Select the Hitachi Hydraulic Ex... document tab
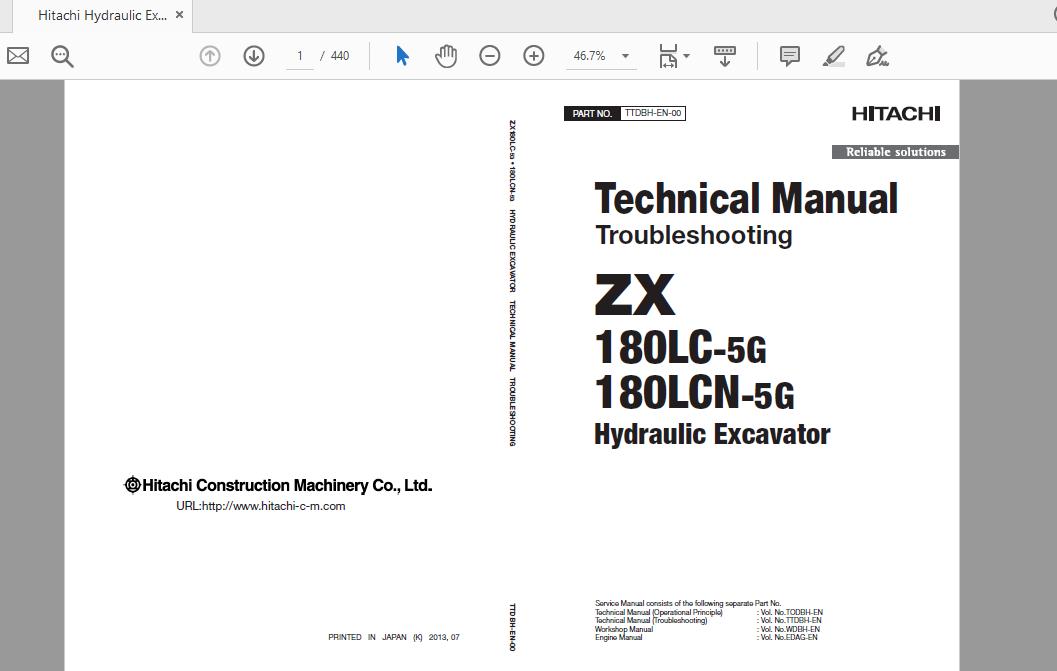This screenshot has height=671, width=1057. tap(102, 16)
